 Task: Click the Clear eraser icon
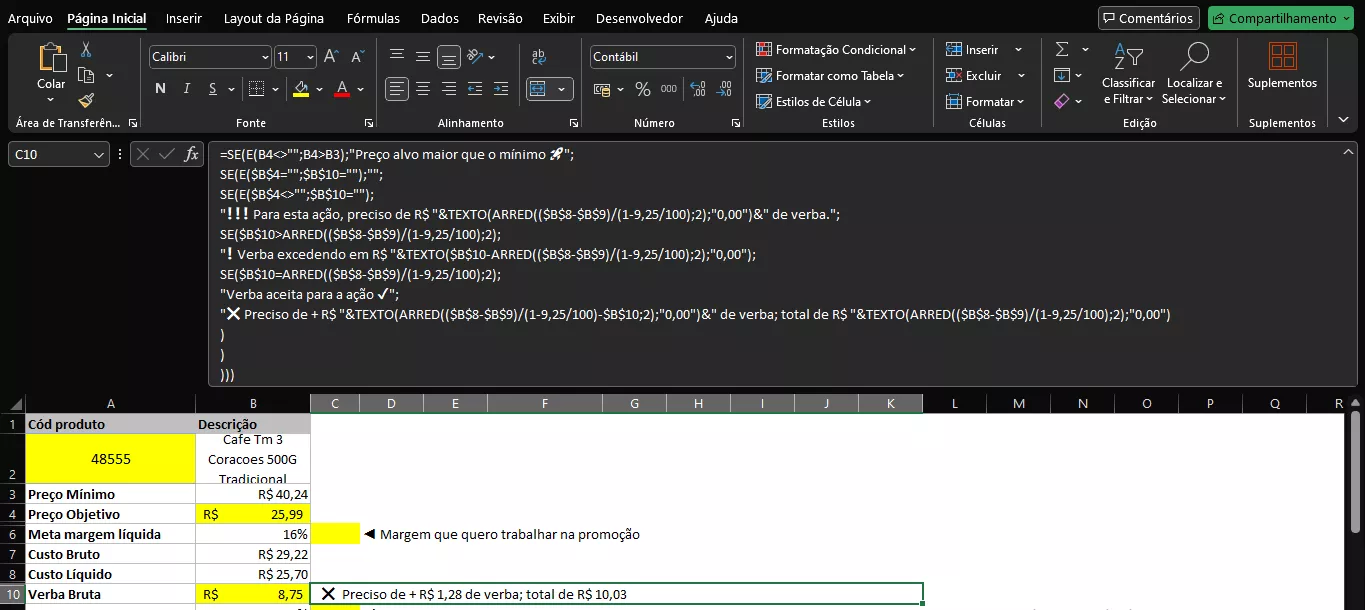pos(1062,101)
